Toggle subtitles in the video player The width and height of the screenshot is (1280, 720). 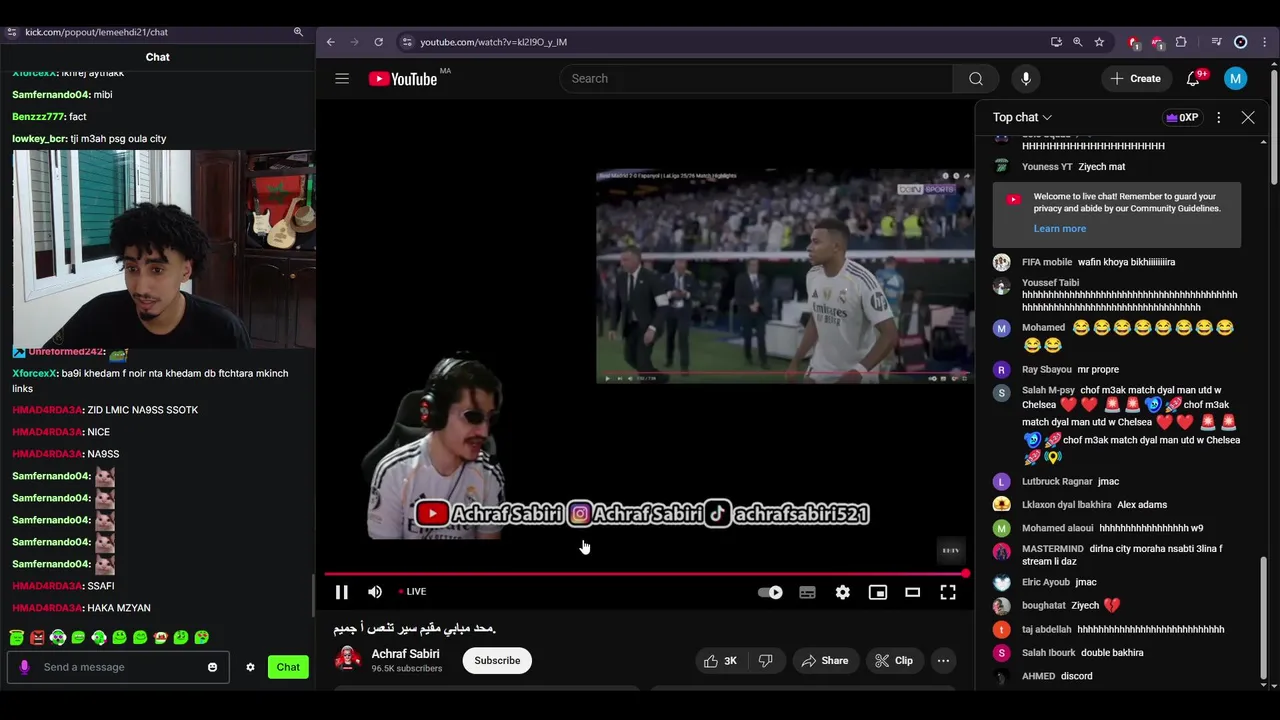[x=807, y=592]
